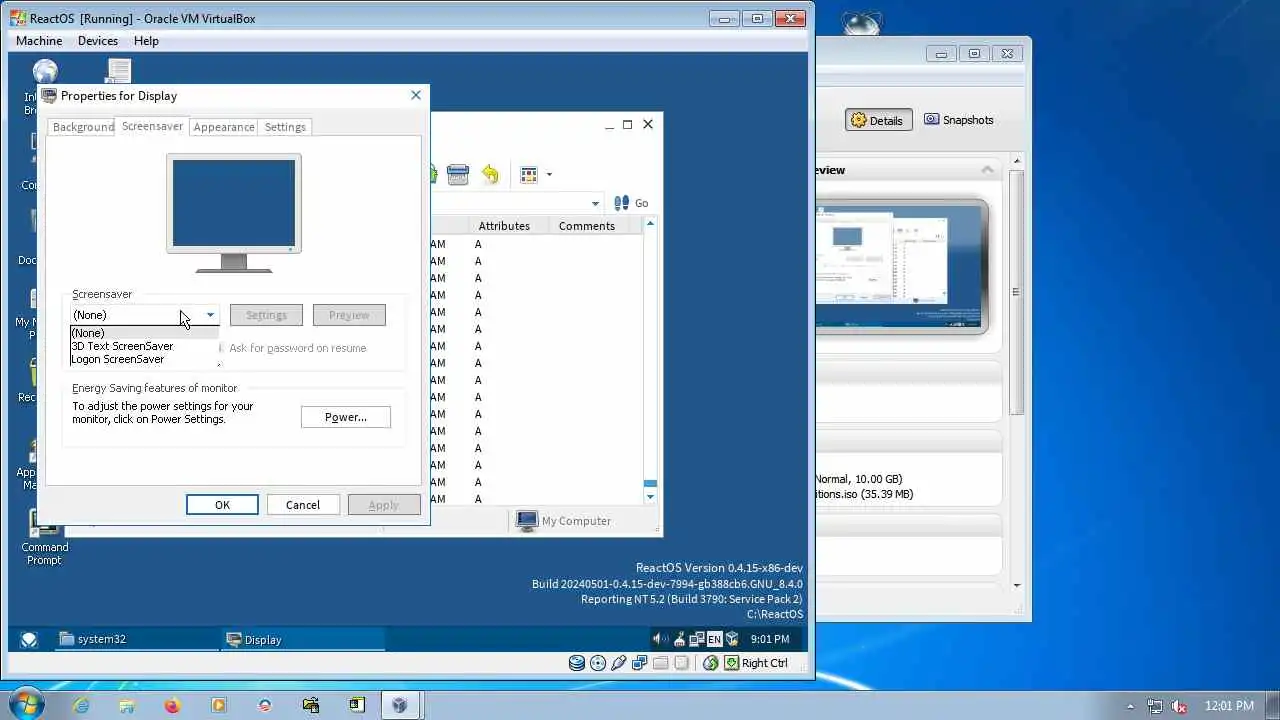Click the greyed Apply button
Viewport: 1280px width, 720px height.
(x=384, y=505)
